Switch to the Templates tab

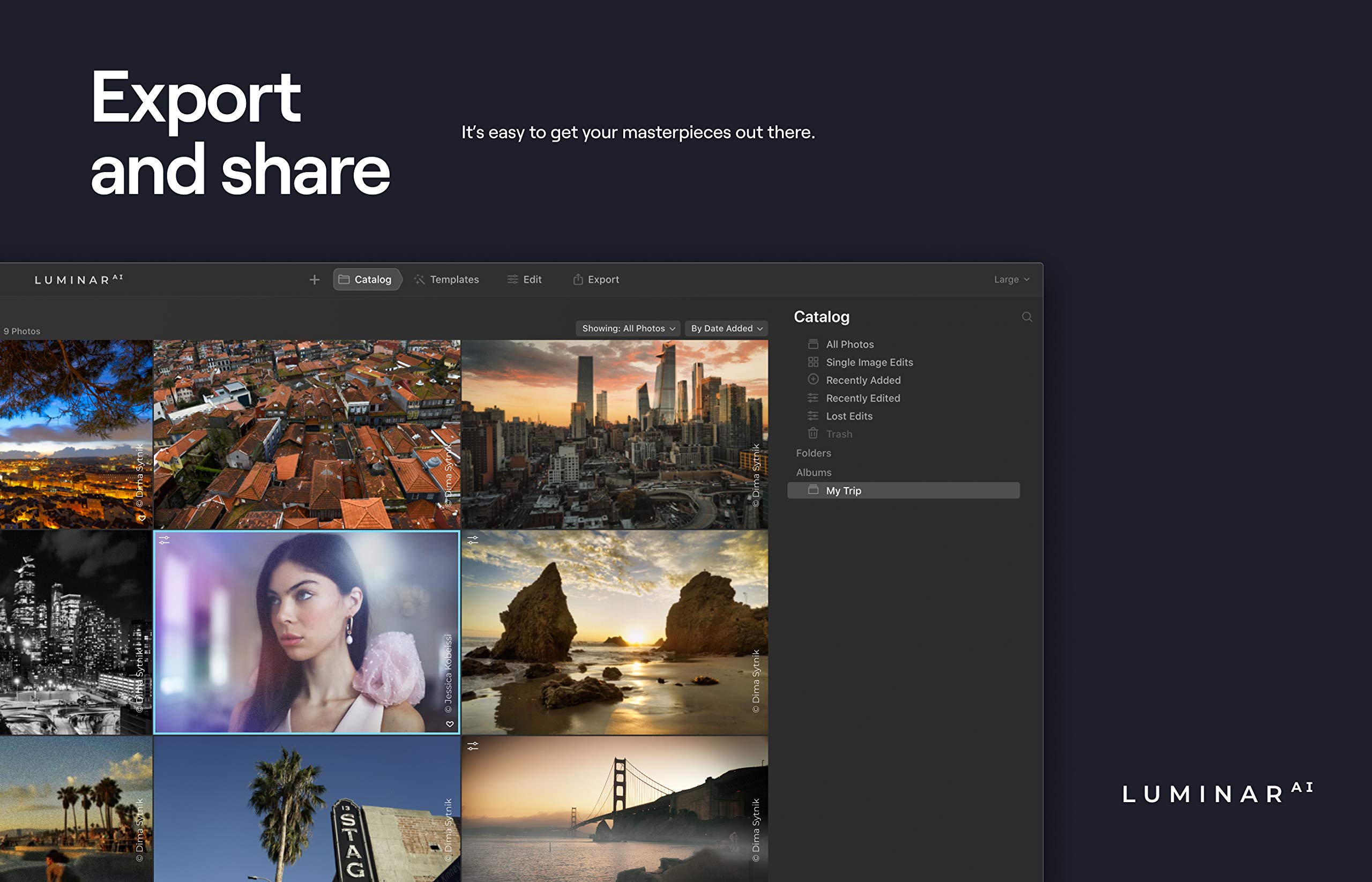point(446,280)
